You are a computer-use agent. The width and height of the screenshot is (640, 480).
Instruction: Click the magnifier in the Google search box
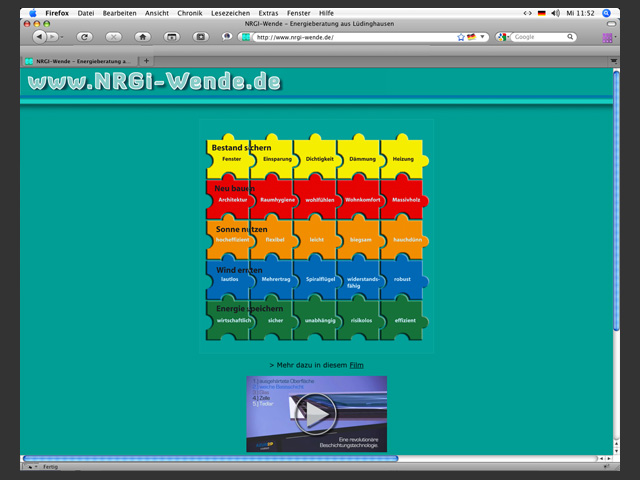570,37
